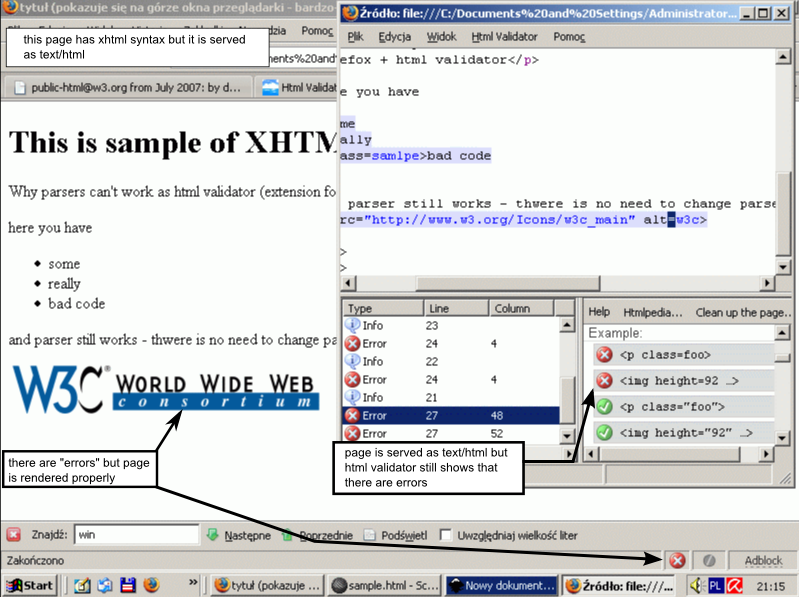Image resolution: width=799 pixels, height=597 pixels.
Task: Click green check next to <p class="foo">
Action: [604, 406]
